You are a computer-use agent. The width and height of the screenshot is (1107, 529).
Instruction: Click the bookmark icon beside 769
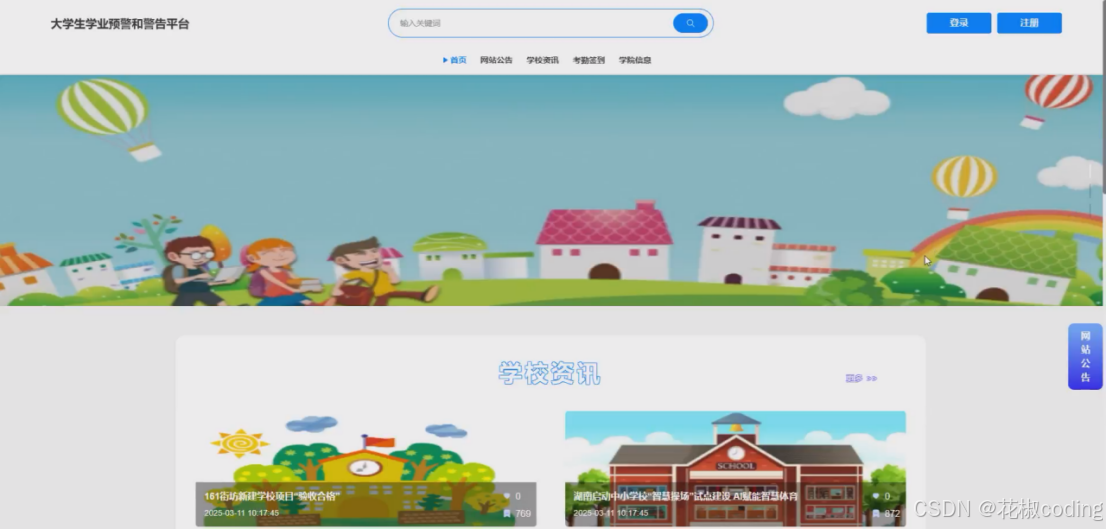tap(506, 513)
